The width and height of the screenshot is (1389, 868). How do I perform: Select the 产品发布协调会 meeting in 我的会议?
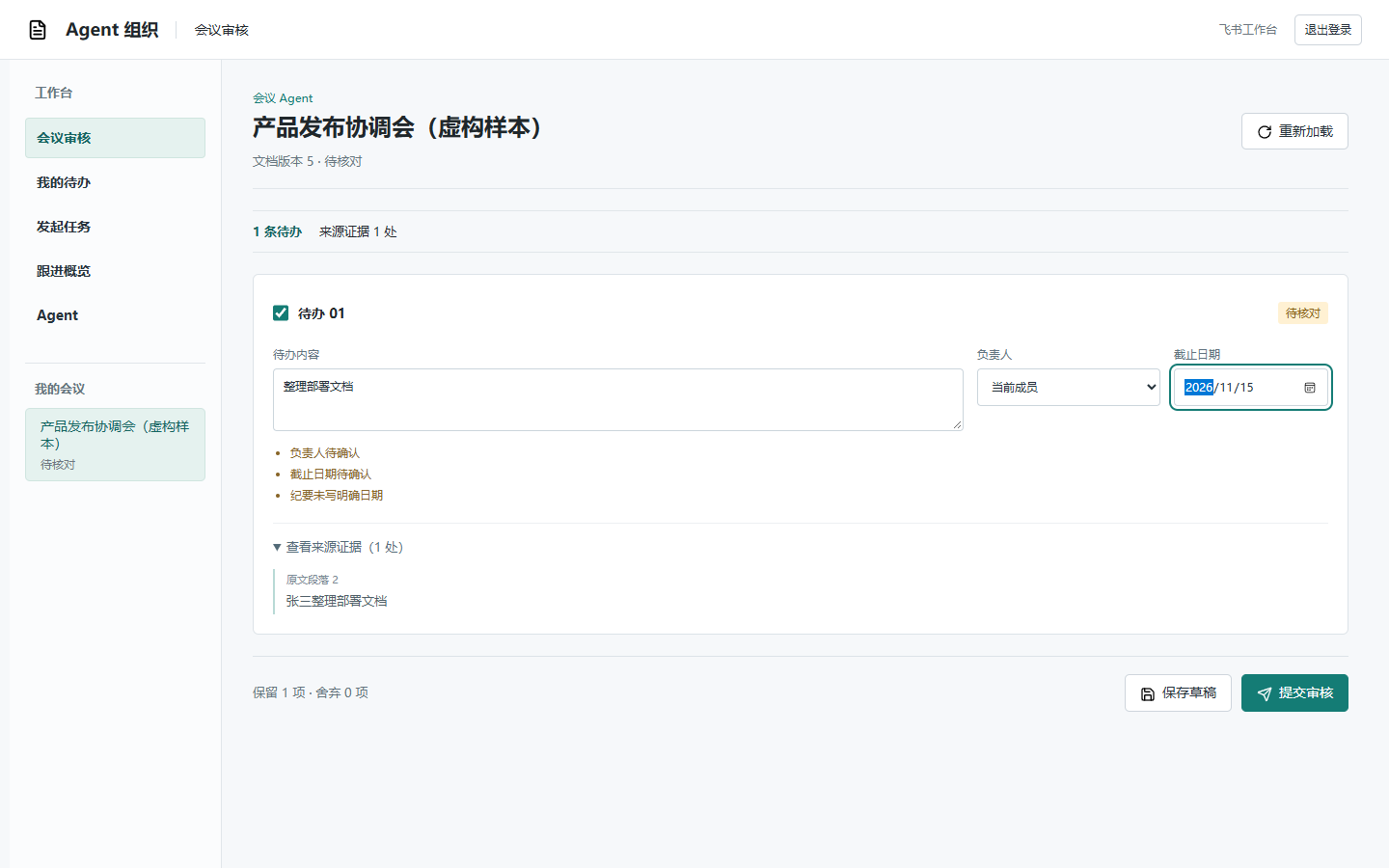pos(115,445)
